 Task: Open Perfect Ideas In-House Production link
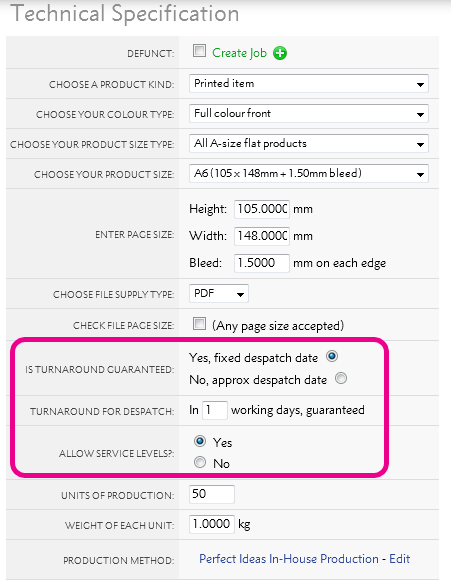[289, 559]
